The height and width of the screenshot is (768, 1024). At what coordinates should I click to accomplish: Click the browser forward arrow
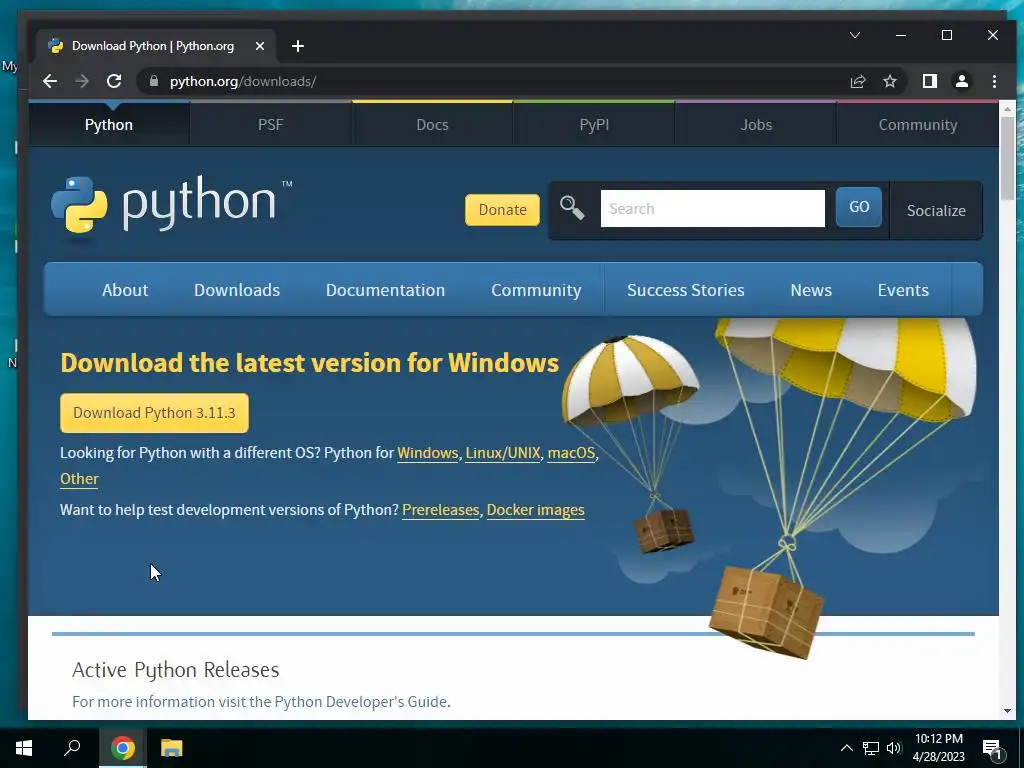(82, 81)
